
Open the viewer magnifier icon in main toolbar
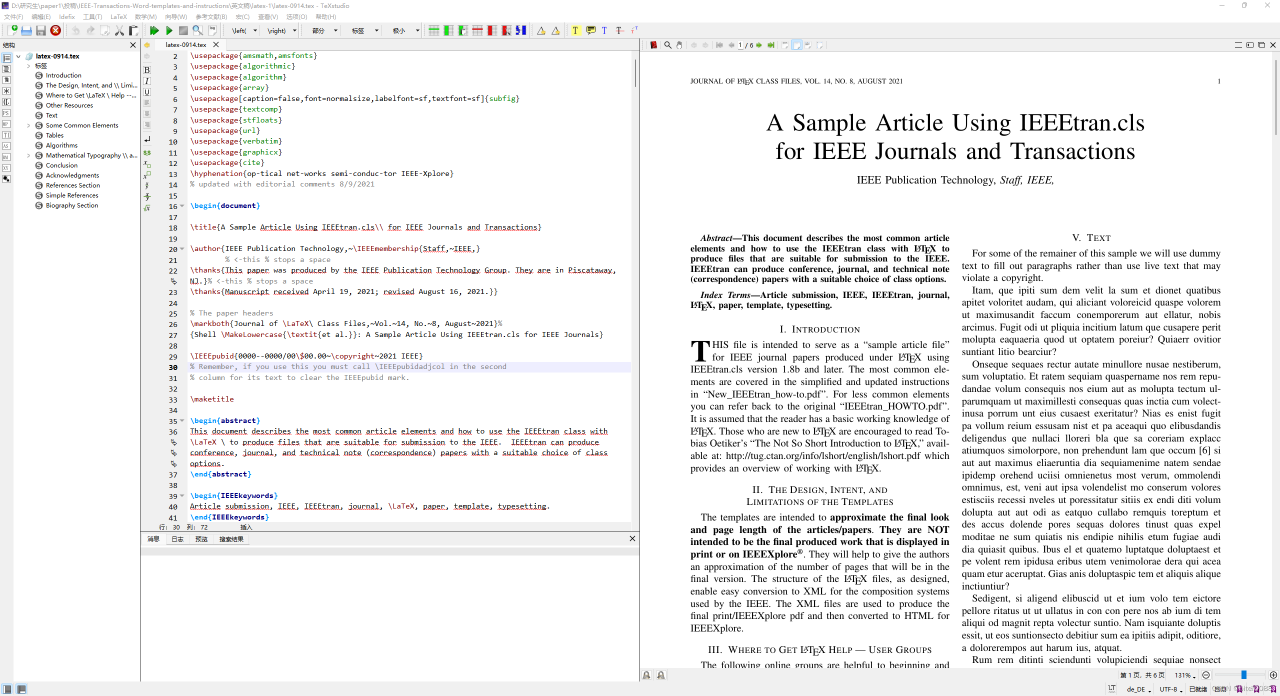coord(198,31)
